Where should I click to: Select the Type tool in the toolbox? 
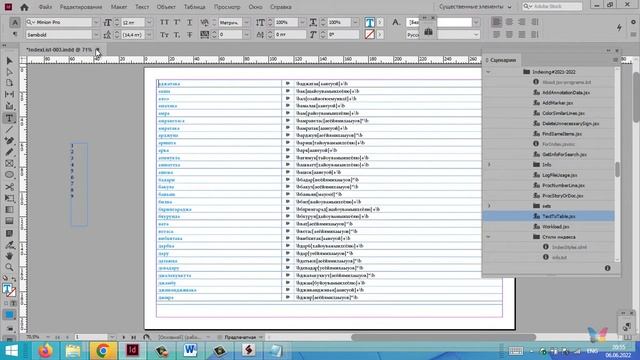click(9, 118)
